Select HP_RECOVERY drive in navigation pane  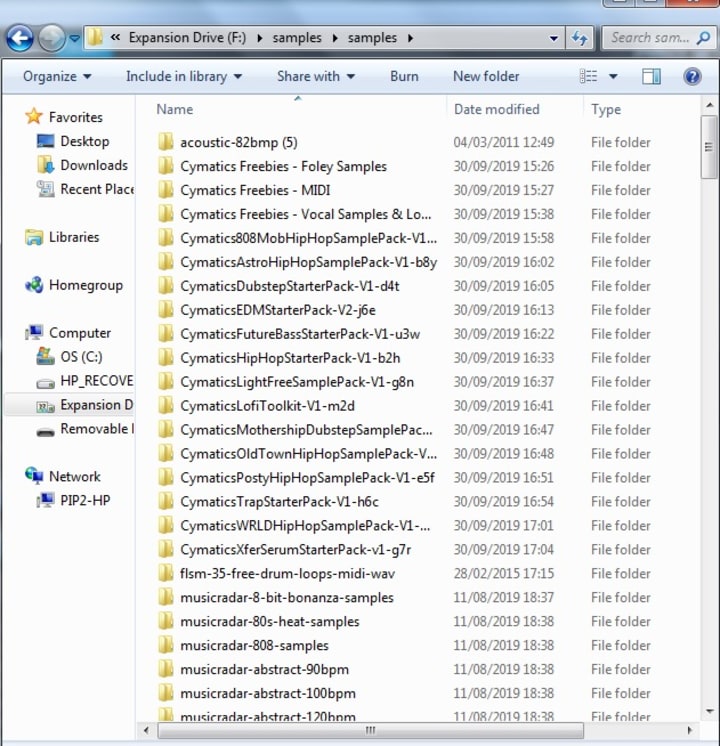(x=96, y=381)
